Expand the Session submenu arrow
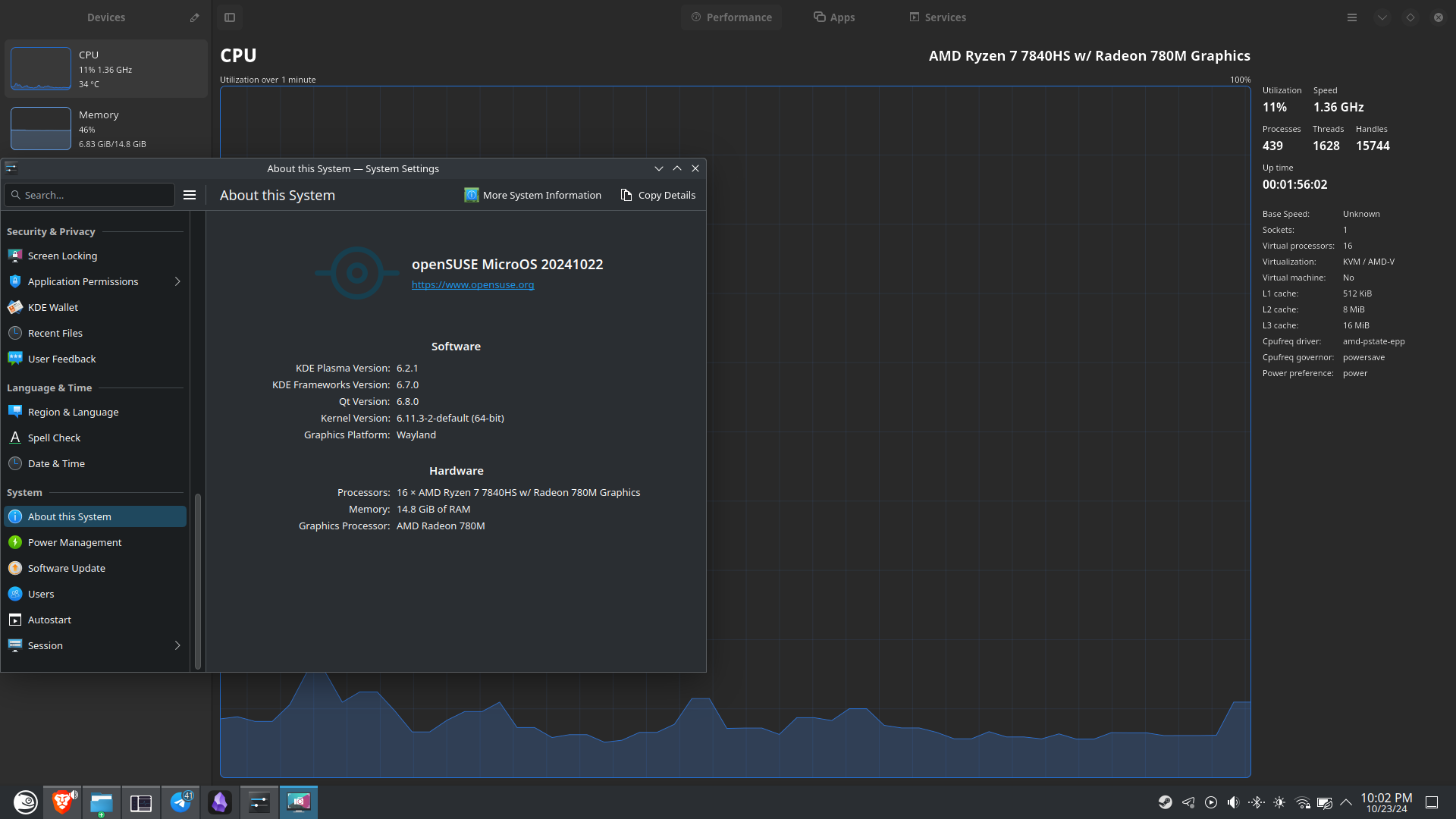 tap(177, 645)
